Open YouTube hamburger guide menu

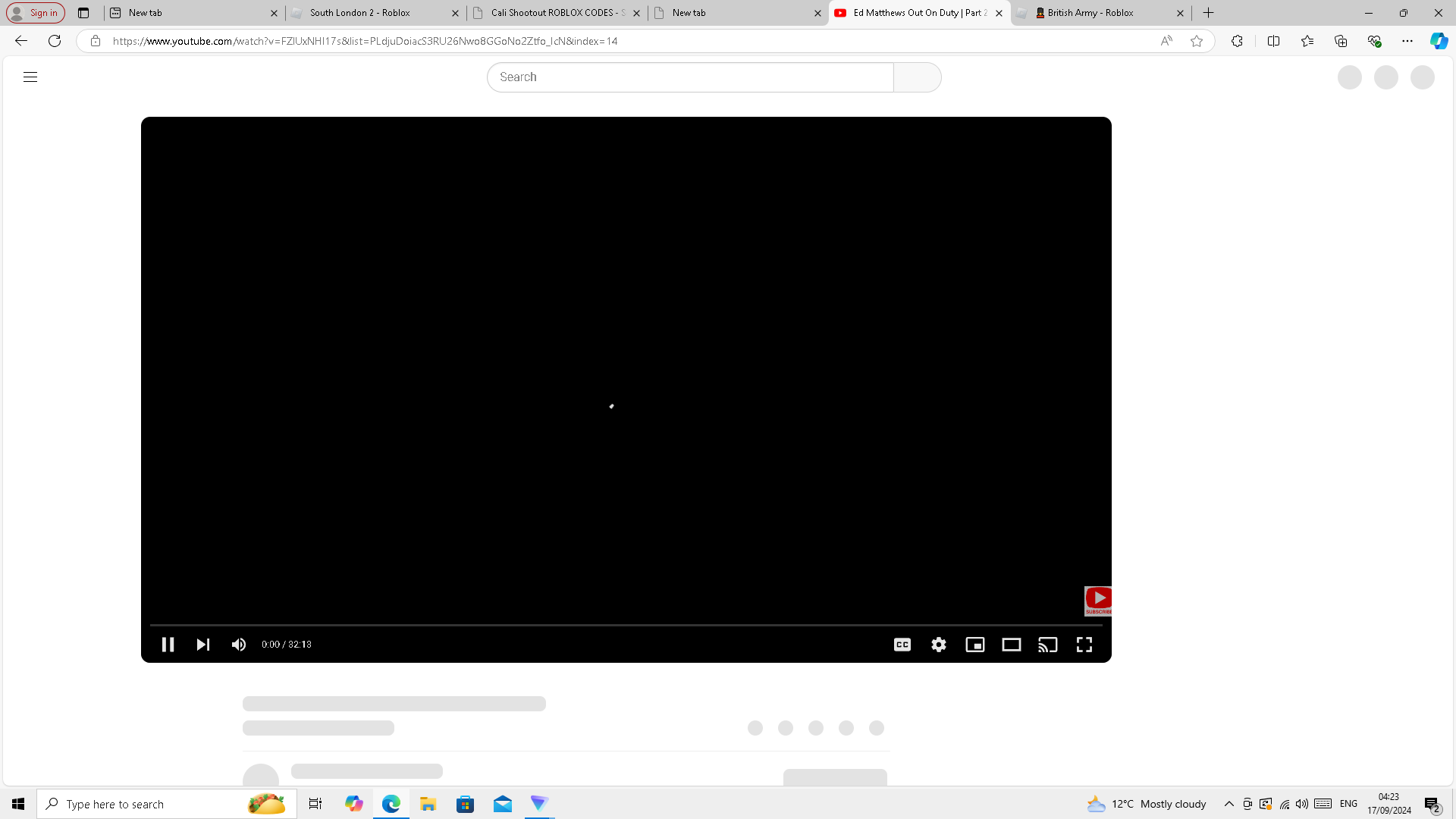tap(30, 77)
